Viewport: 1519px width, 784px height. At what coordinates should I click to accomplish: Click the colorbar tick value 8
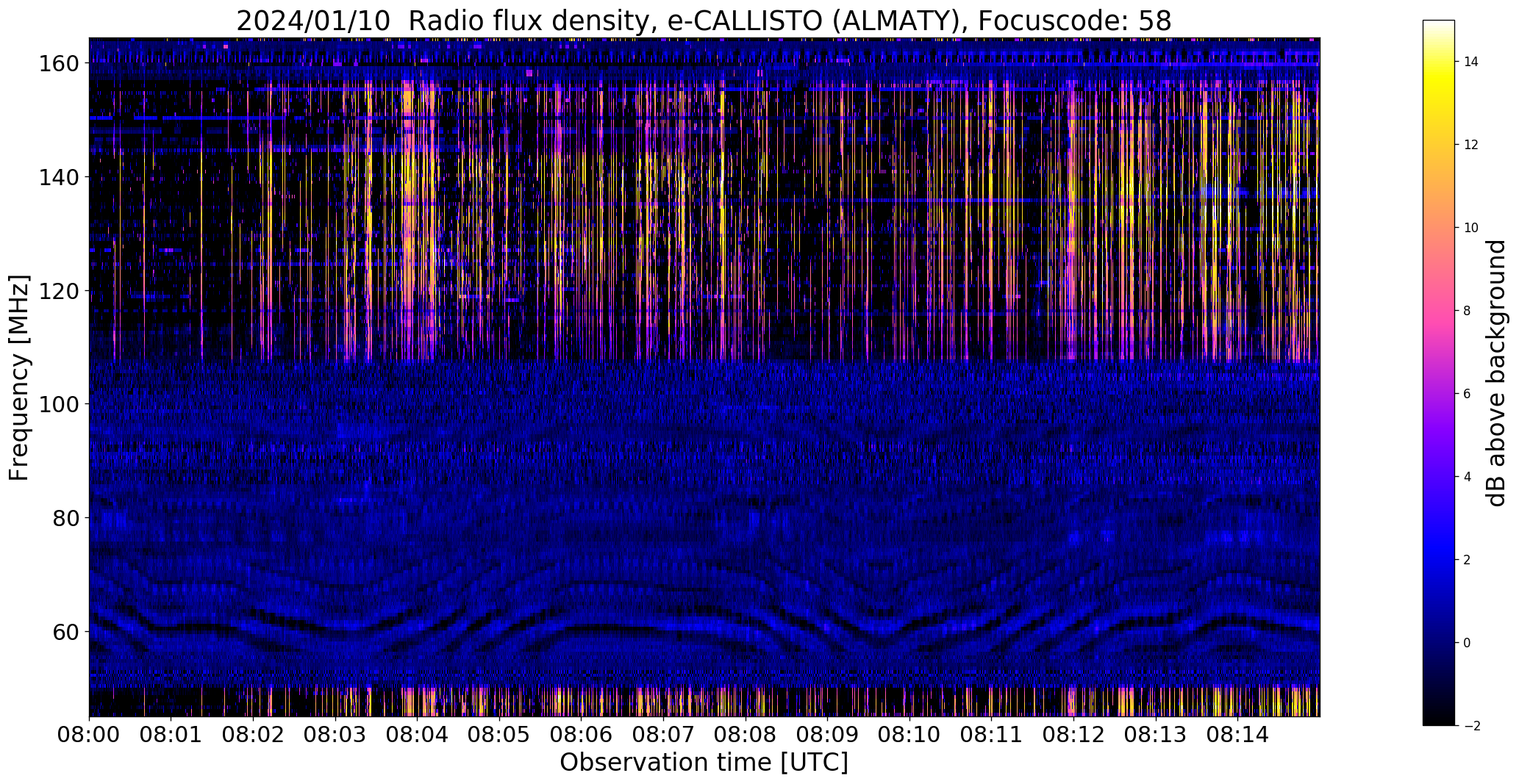coord(1468,311)
